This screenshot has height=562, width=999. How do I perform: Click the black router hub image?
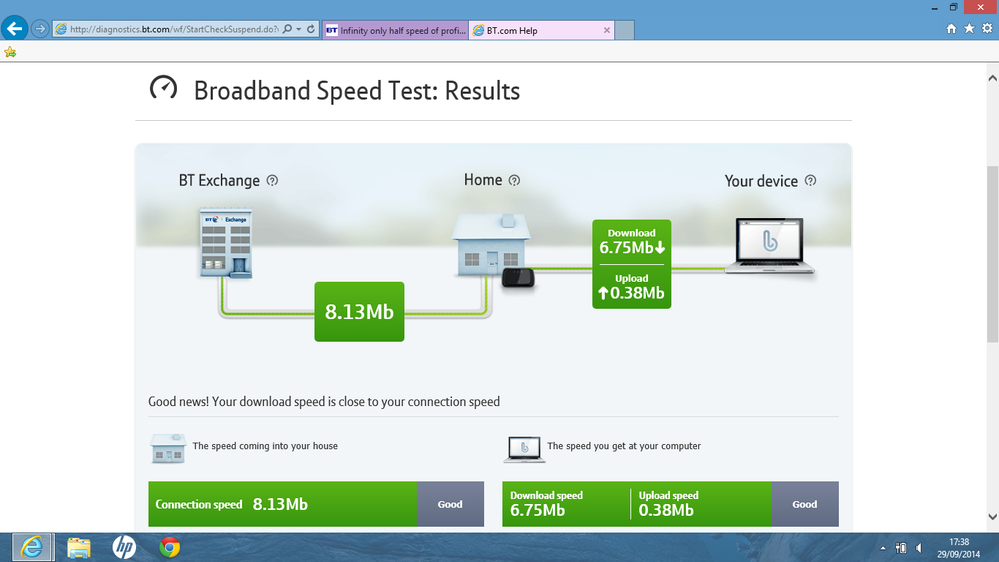point(518,278)
